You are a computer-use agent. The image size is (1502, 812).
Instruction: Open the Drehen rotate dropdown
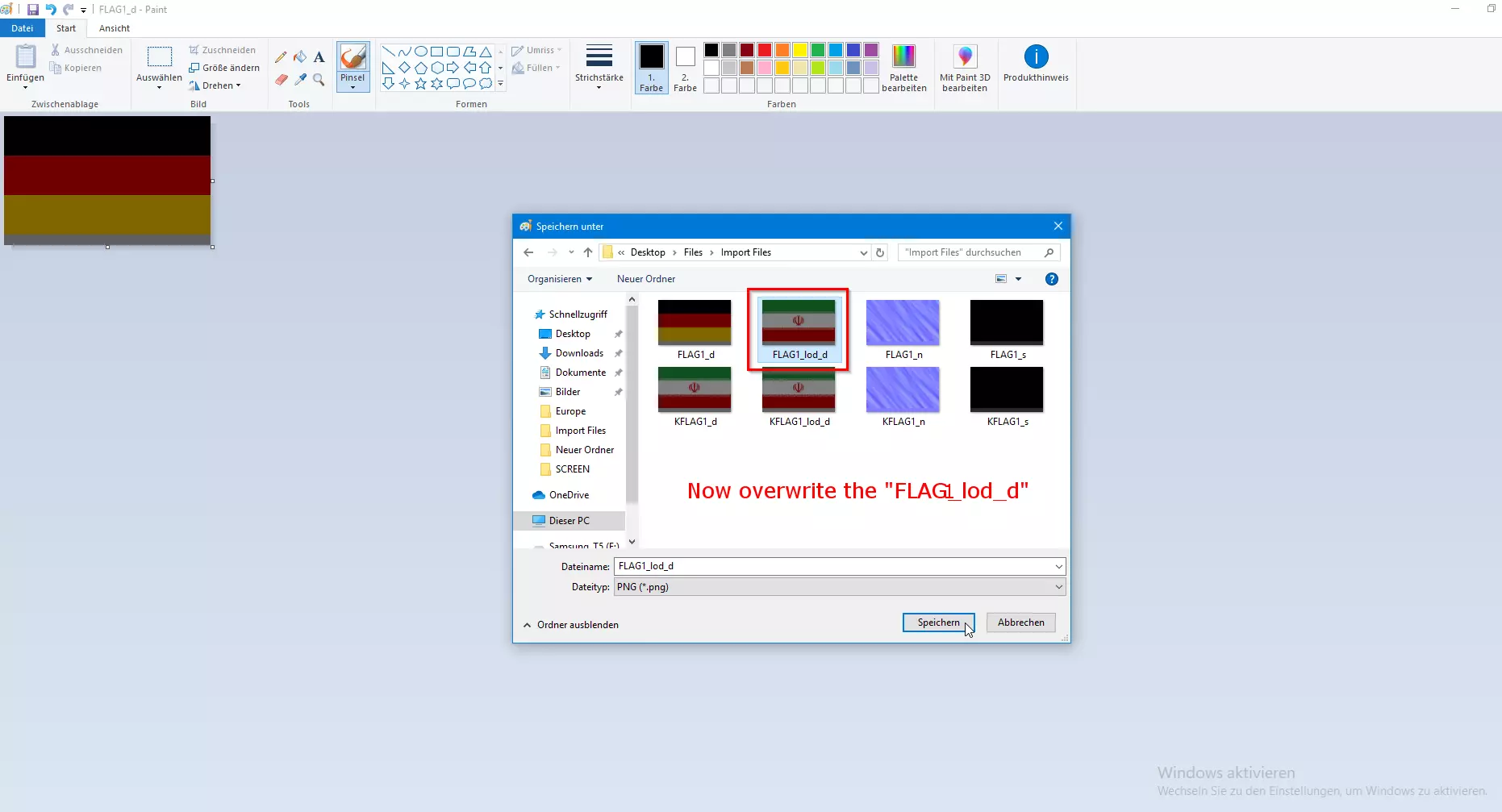[x=215, y=85]
